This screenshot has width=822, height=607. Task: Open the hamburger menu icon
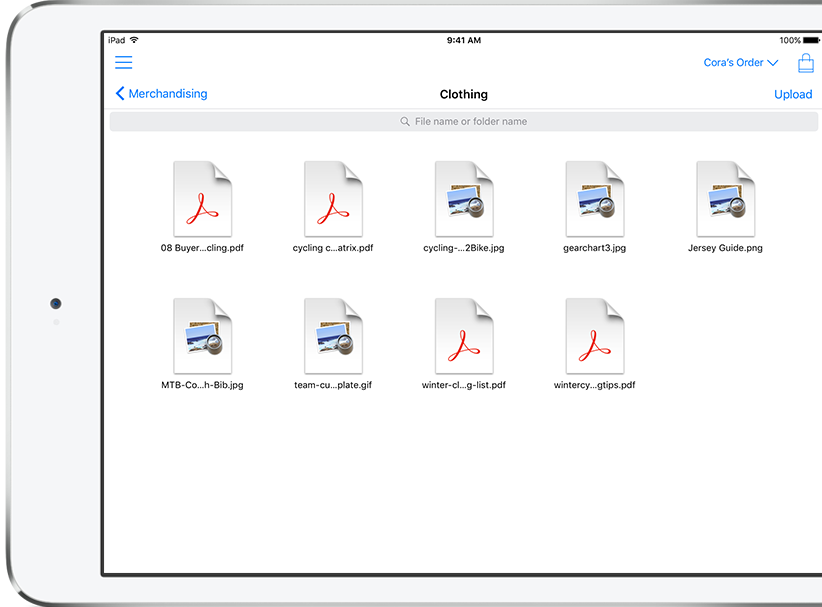(x=124, y=62)
